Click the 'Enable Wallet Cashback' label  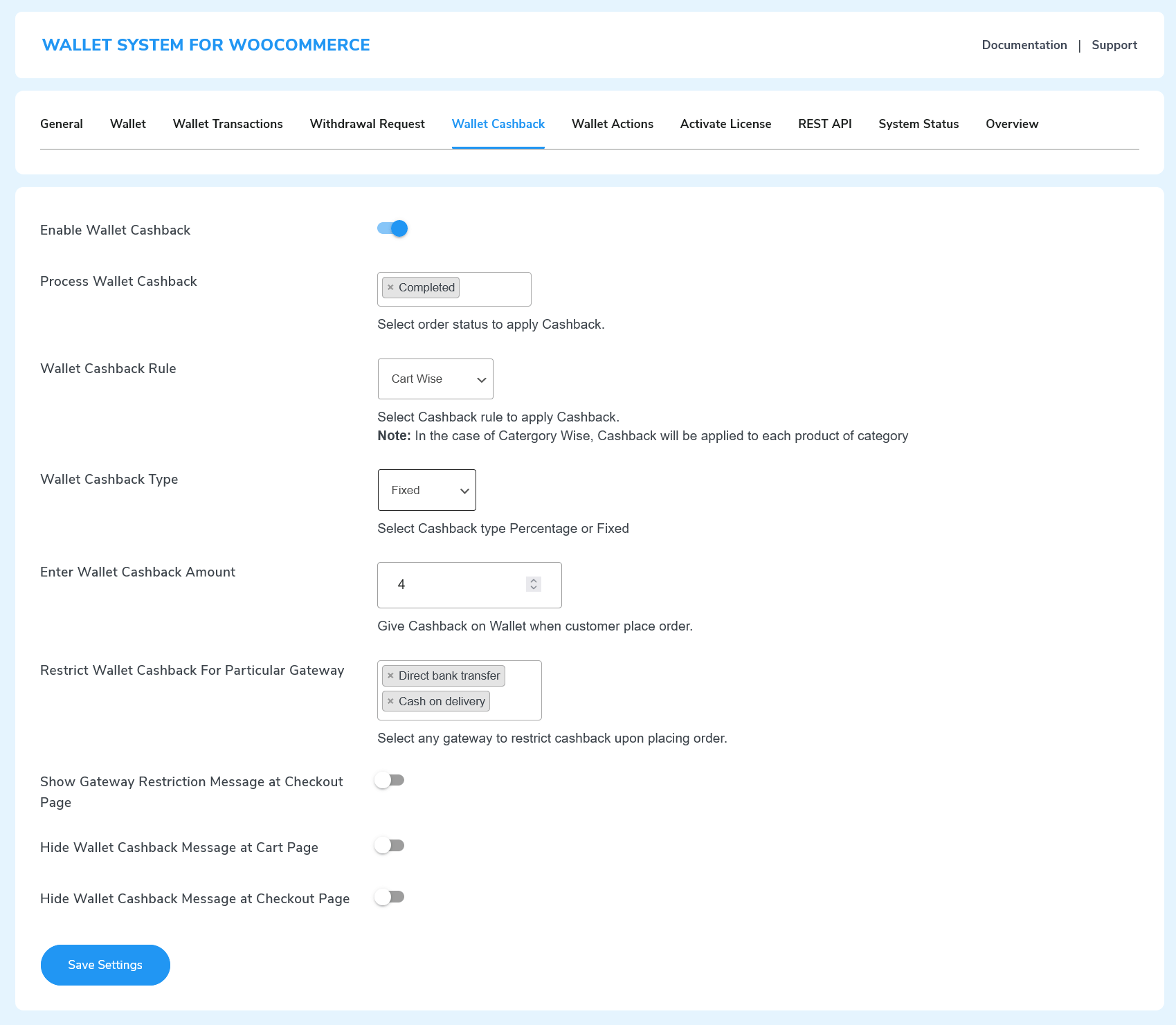[115, 230]
